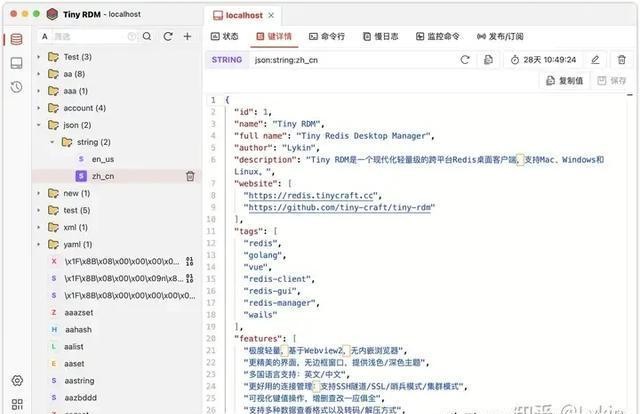This screenshot has height=414, width=640.
Task: Close the localhost tab
Action: tap(271, 15)
